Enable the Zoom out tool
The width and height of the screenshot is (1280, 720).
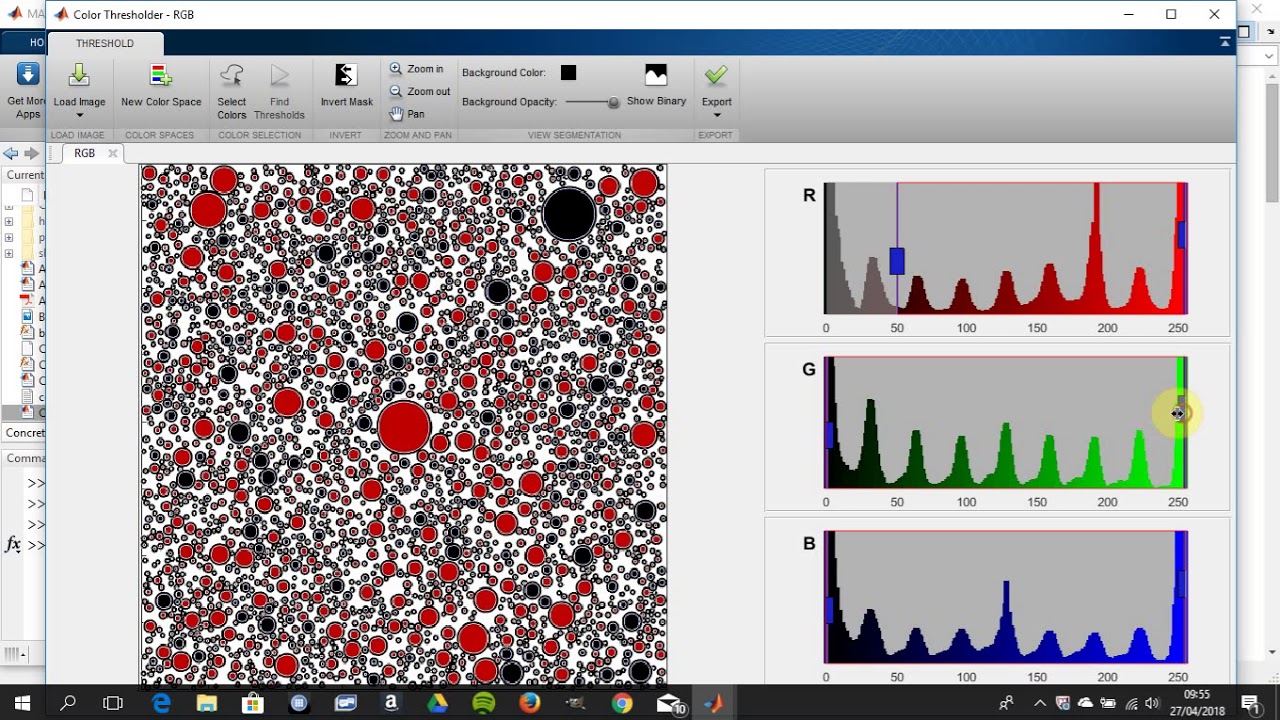click(420, 91)
